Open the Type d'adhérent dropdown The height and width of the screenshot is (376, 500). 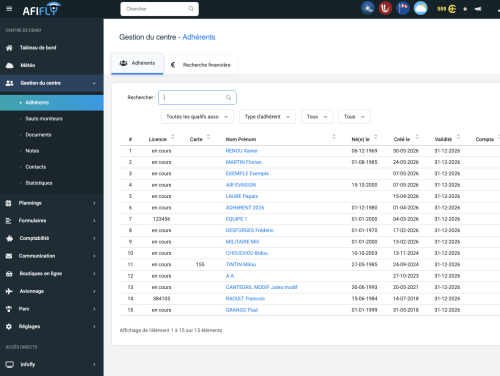[267, 117]
